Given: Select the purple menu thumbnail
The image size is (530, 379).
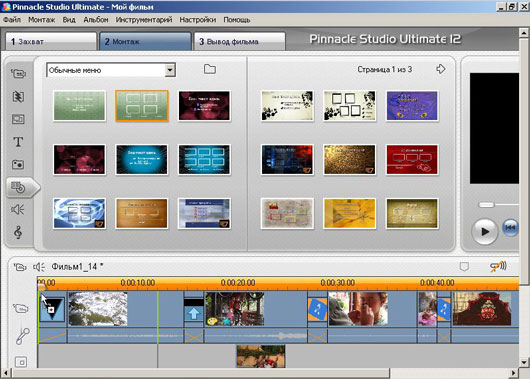Looking at the screenshot, I should tap(412, 106).
